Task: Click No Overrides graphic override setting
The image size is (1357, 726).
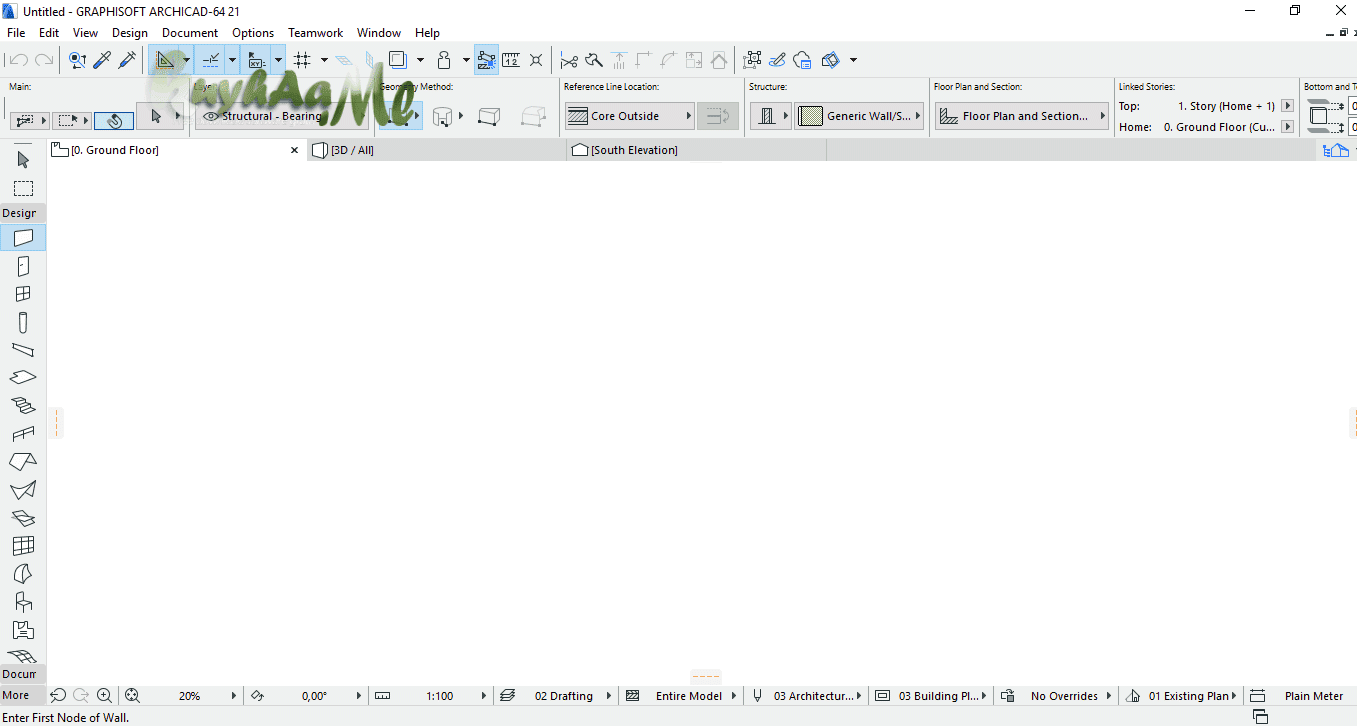Action: click(x=1064, y=696)
